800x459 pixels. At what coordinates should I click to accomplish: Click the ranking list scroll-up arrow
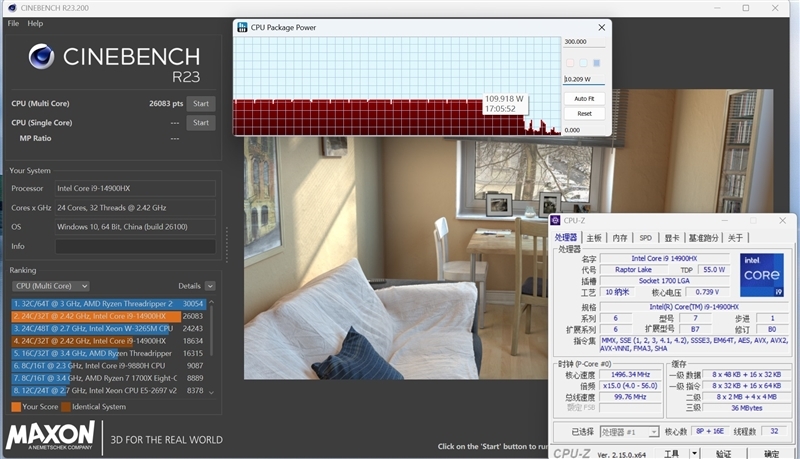pos(212,302)
